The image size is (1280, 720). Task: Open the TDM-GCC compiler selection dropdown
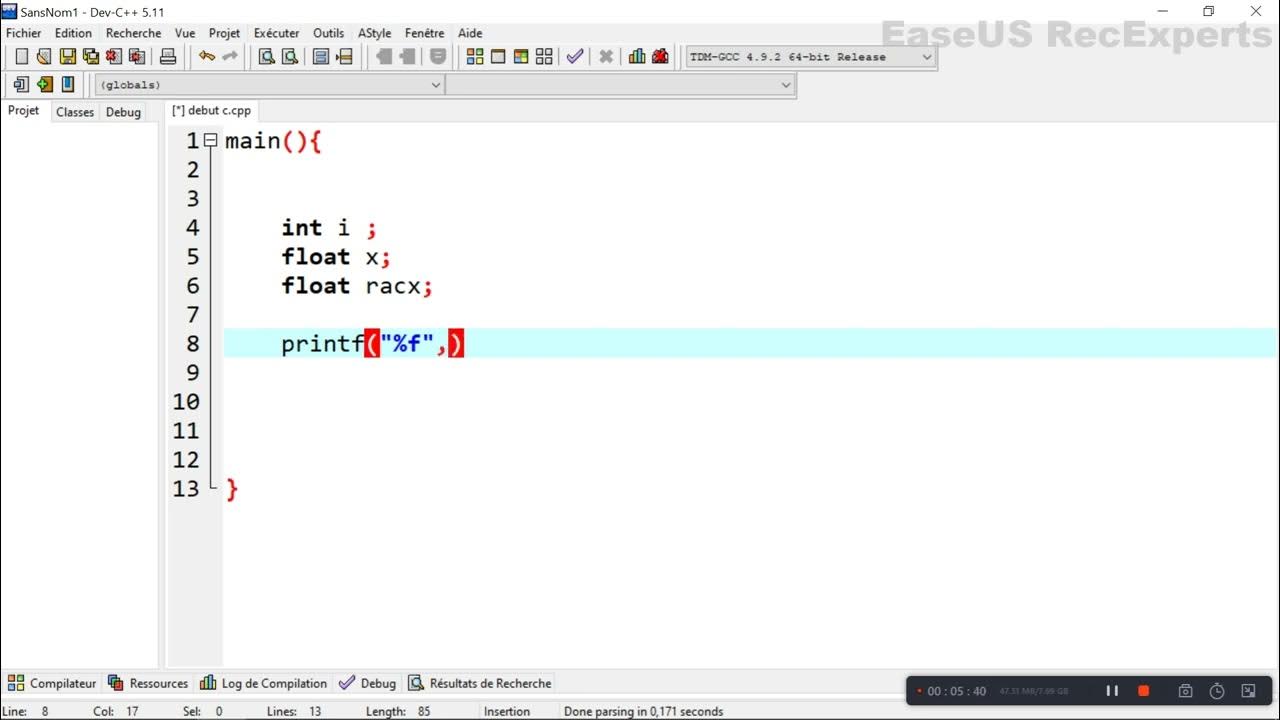pyautogui.click(x=810, y=57)
